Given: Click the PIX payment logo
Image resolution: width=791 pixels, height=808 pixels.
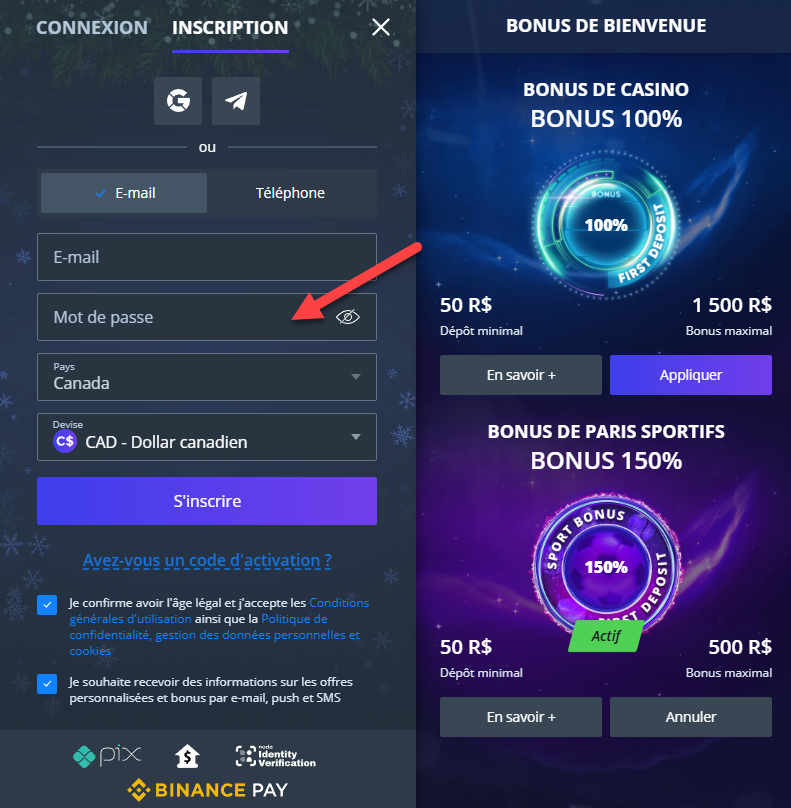Looking at the screenshot, I should click(107, 756).
